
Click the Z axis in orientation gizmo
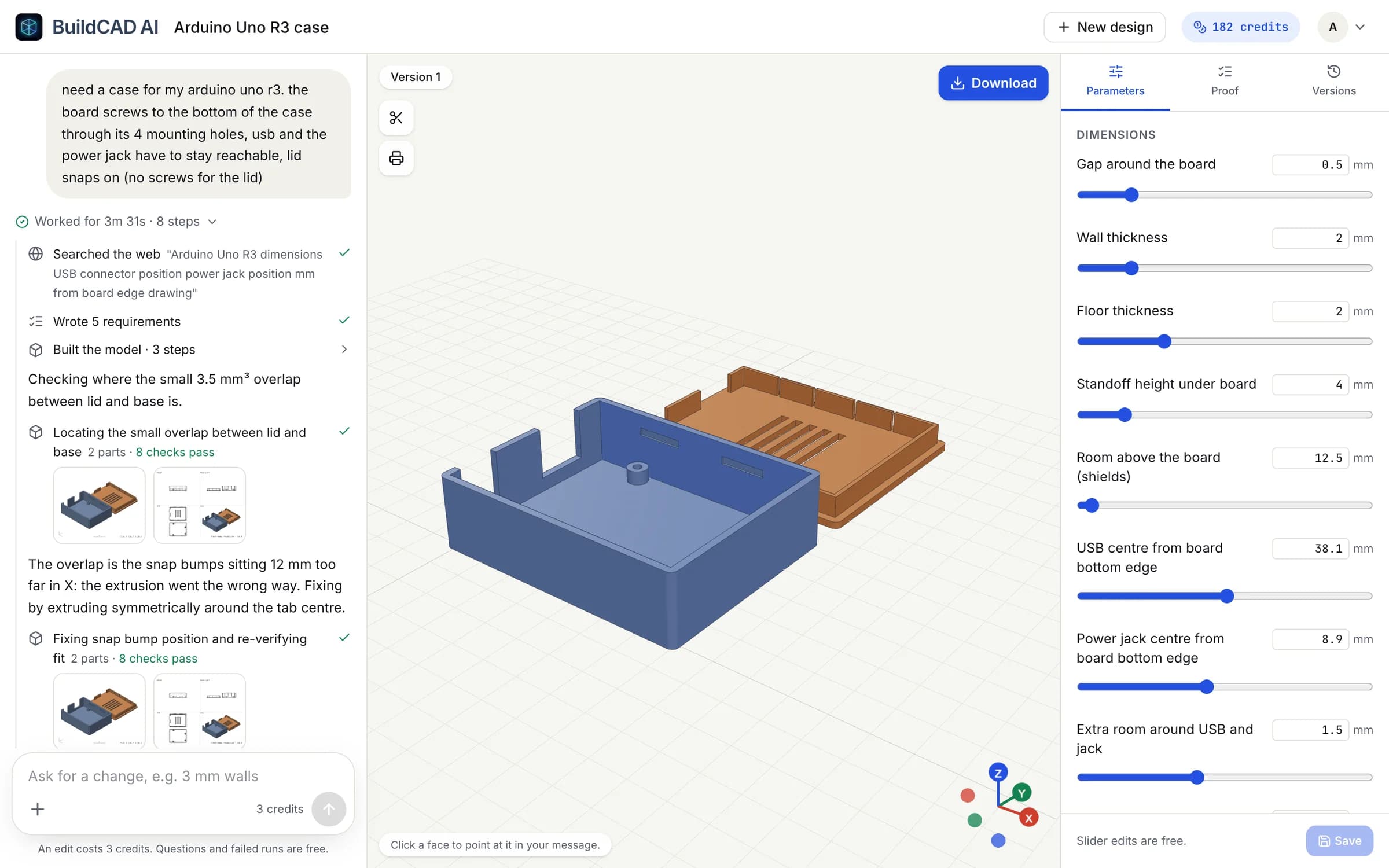click(x=998, y=773)
